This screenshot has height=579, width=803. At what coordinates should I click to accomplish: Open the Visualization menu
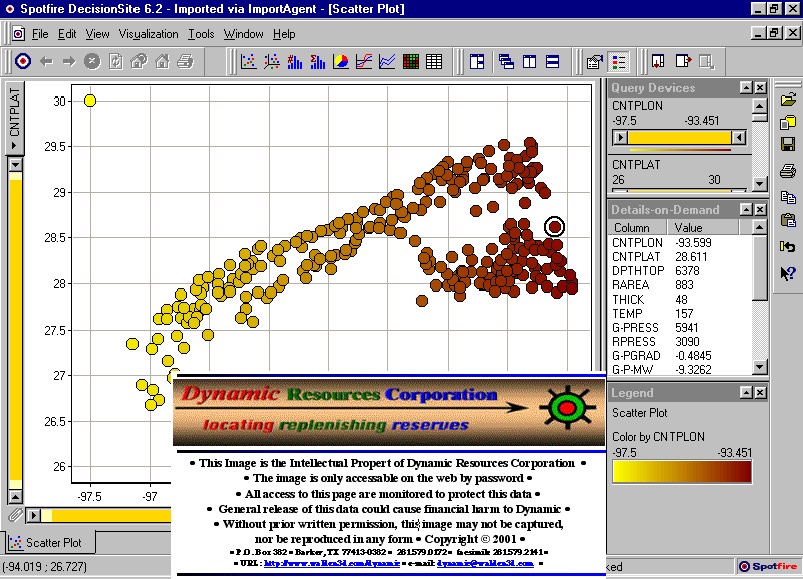pyautogui.click(x=148, y=34)
